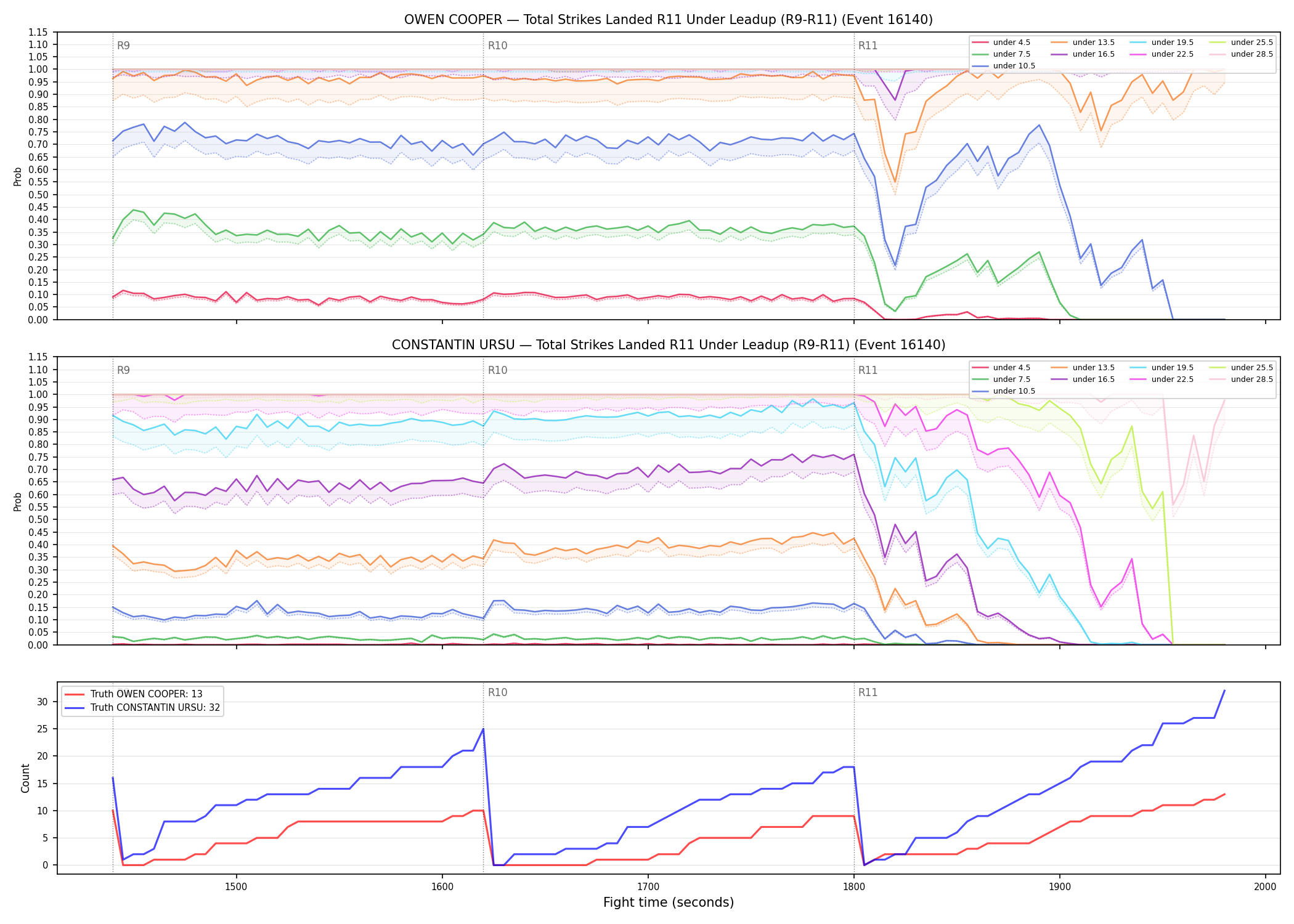Select 'under 25.5' legend entry in Owen Cooper chart
Image resolution: width=1294 pixels, height=924 pixels.
1241,43
